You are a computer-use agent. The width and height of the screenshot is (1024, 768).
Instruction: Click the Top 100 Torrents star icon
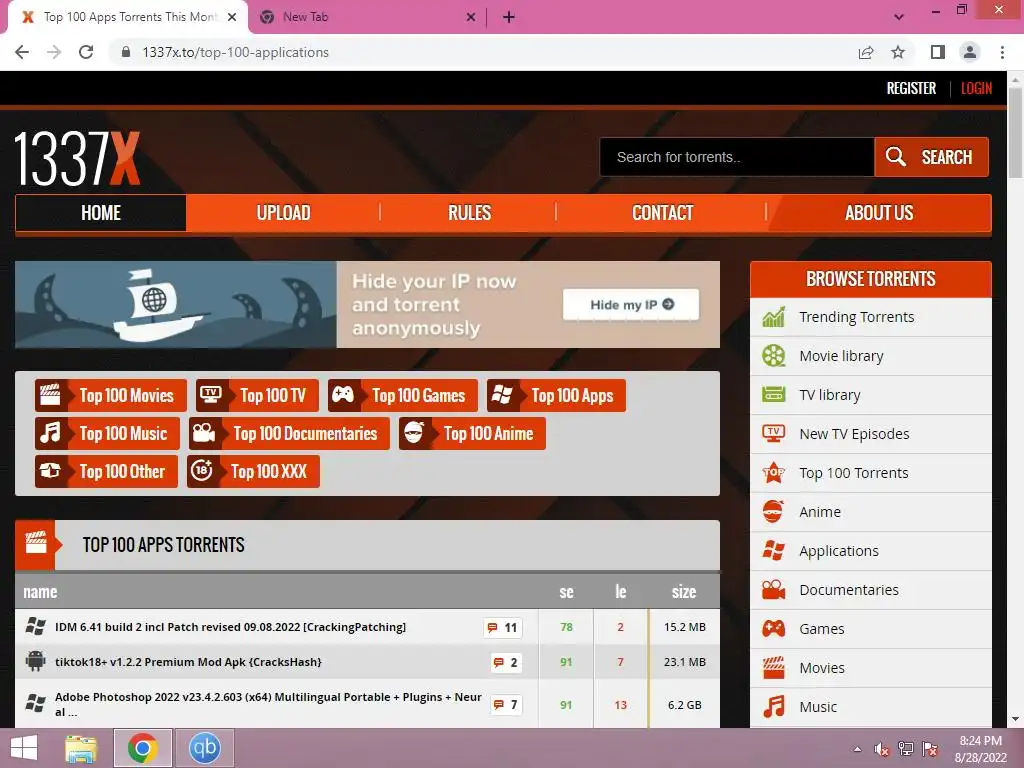coord(774,473)
